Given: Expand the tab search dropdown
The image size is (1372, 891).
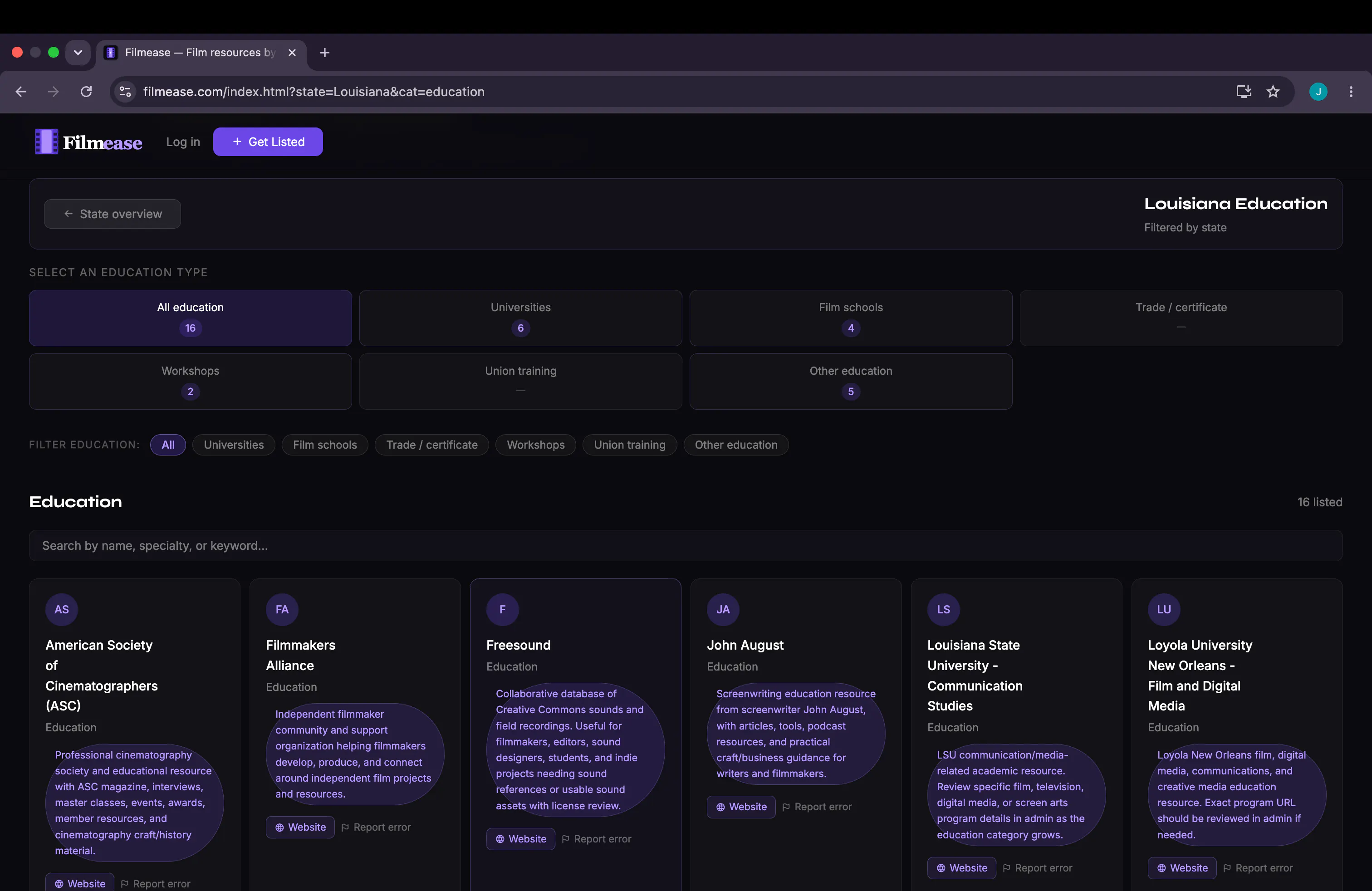Looking at the screenshot, I should (x=78, y=53).
